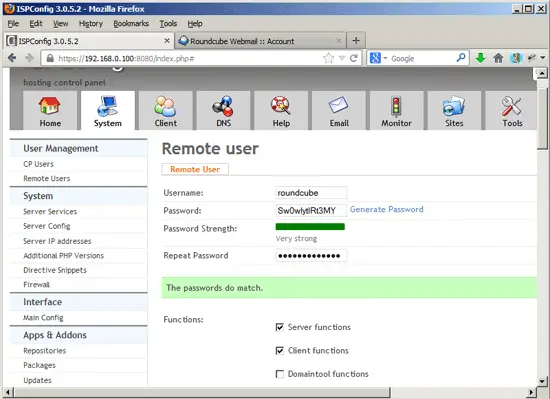Uncheck the Server functions checkbox
The width and height of the screenshot is (550, 399).
click(280, 327)
